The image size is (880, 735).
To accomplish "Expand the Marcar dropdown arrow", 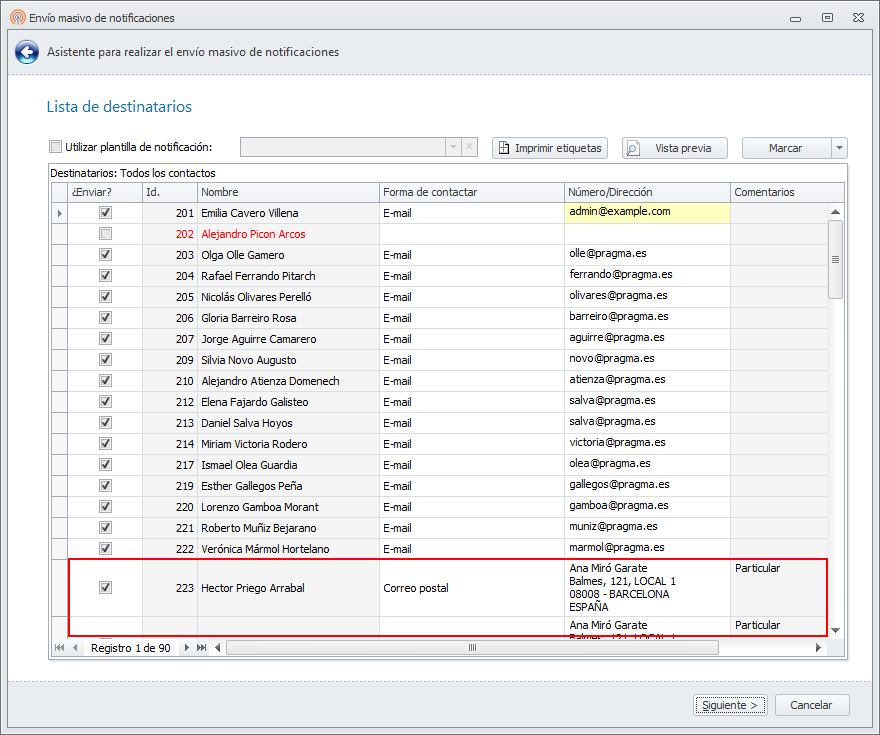I will coord(838,148).
